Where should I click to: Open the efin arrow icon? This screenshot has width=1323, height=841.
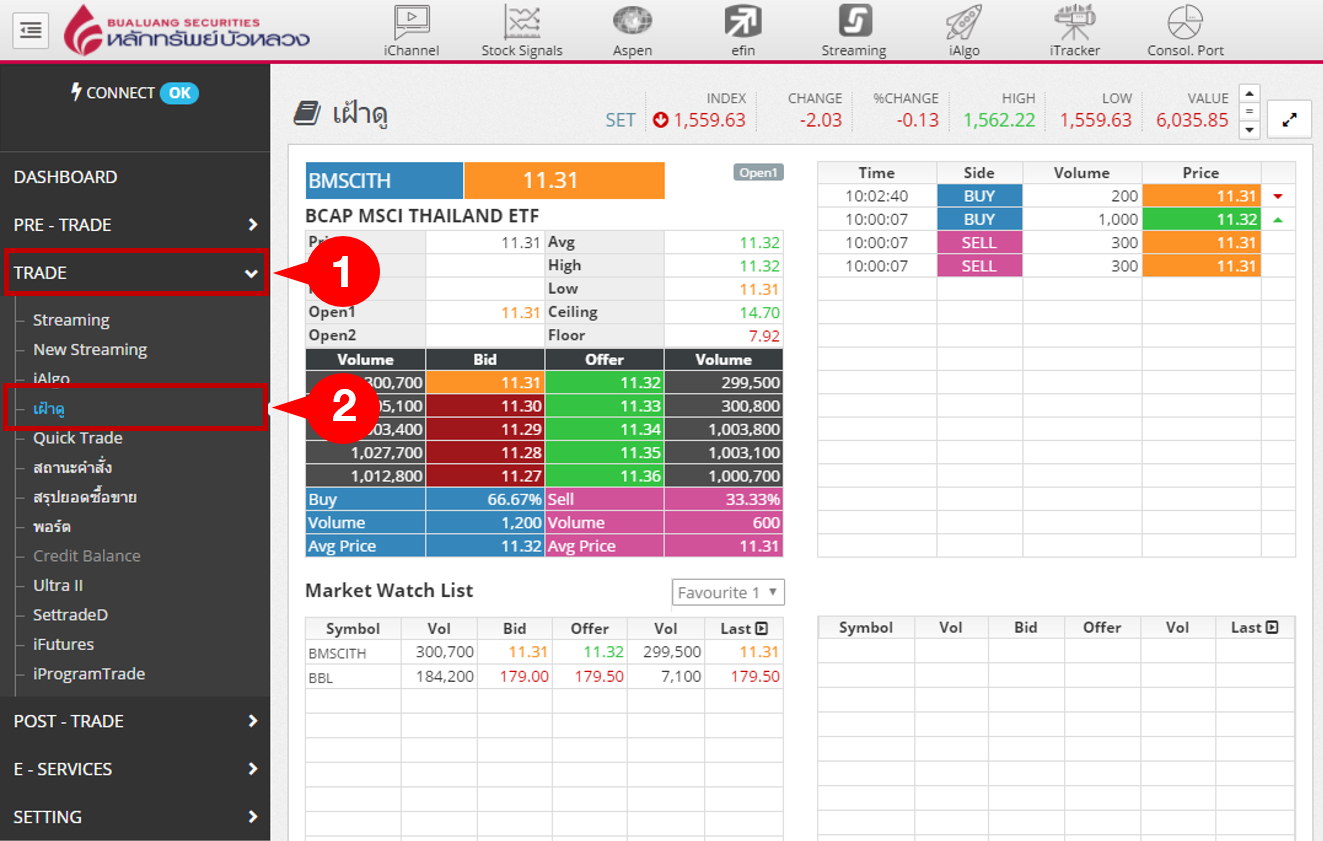point(742,23)
